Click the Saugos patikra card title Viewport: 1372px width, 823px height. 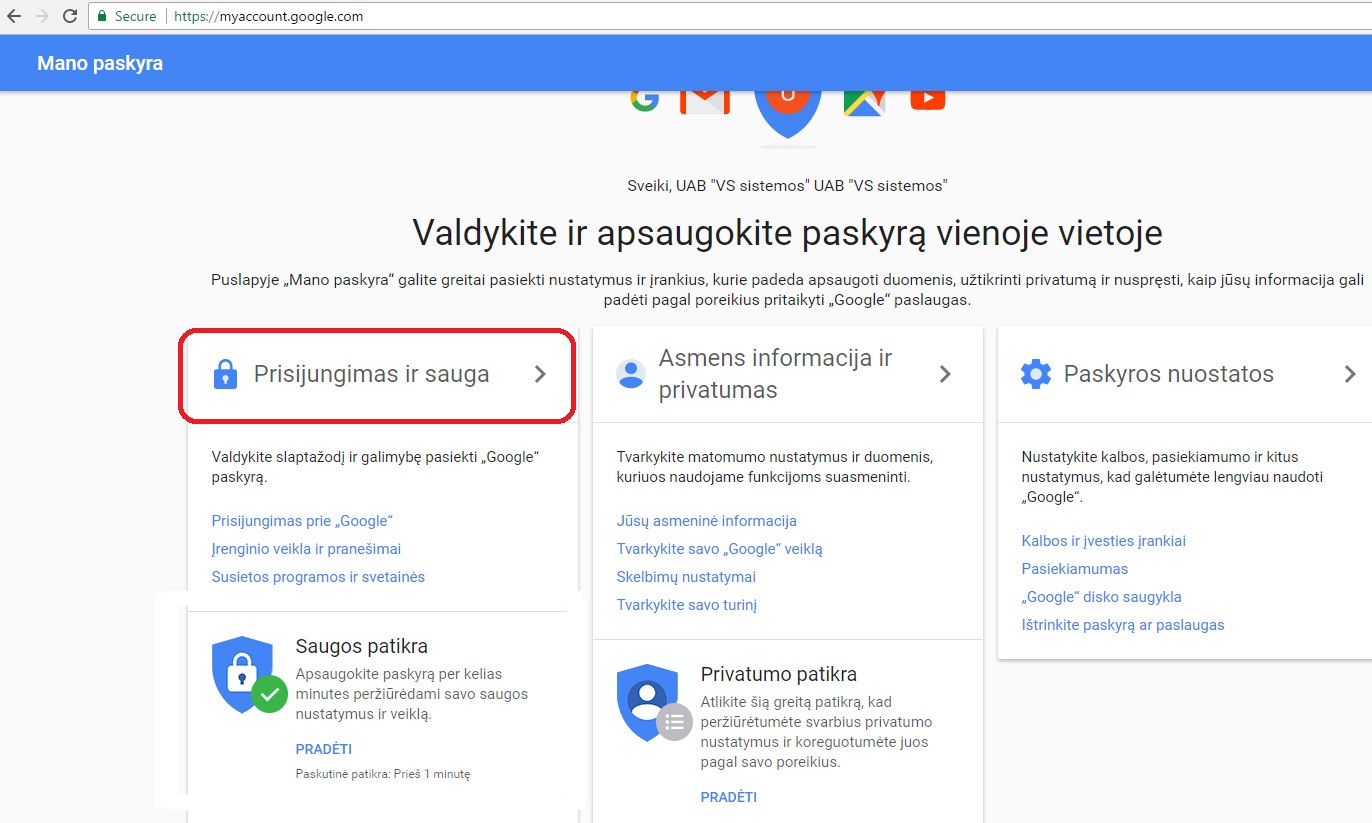[362, 646]
